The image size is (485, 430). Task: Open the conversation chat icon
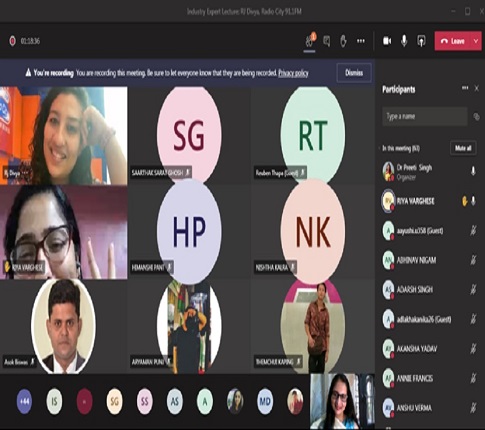coord(327,41)
